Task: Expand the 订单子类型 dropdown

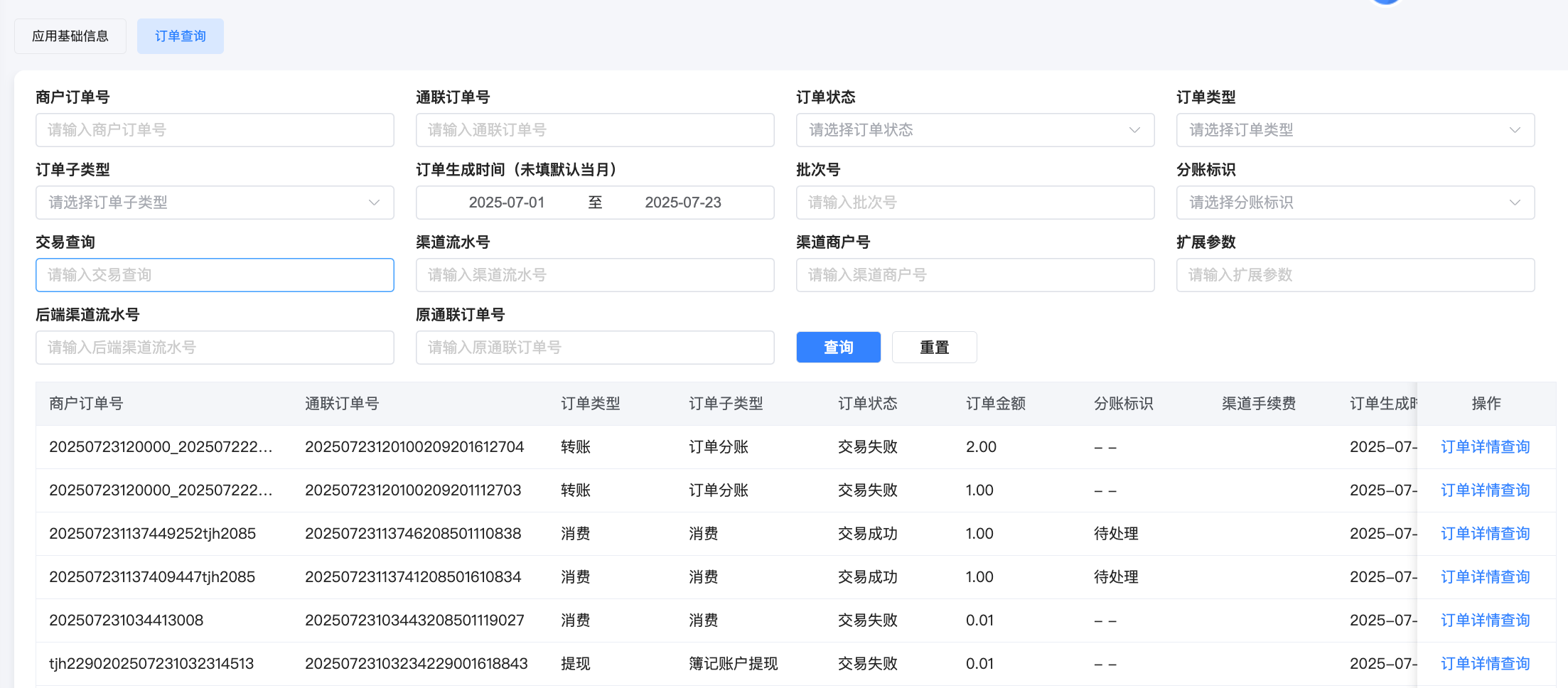Action: [215, 203]
